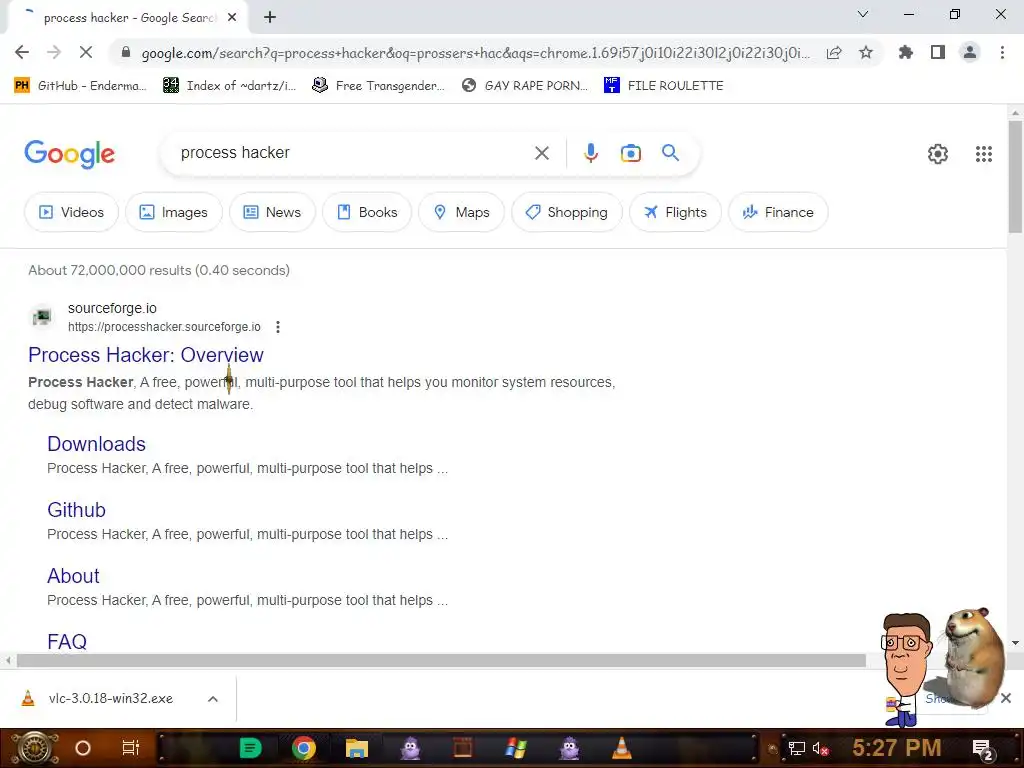Screen dimensions: 1024x768
Task: Open the Cortana circle on the taskbar
Action: (x=83, y=748)
